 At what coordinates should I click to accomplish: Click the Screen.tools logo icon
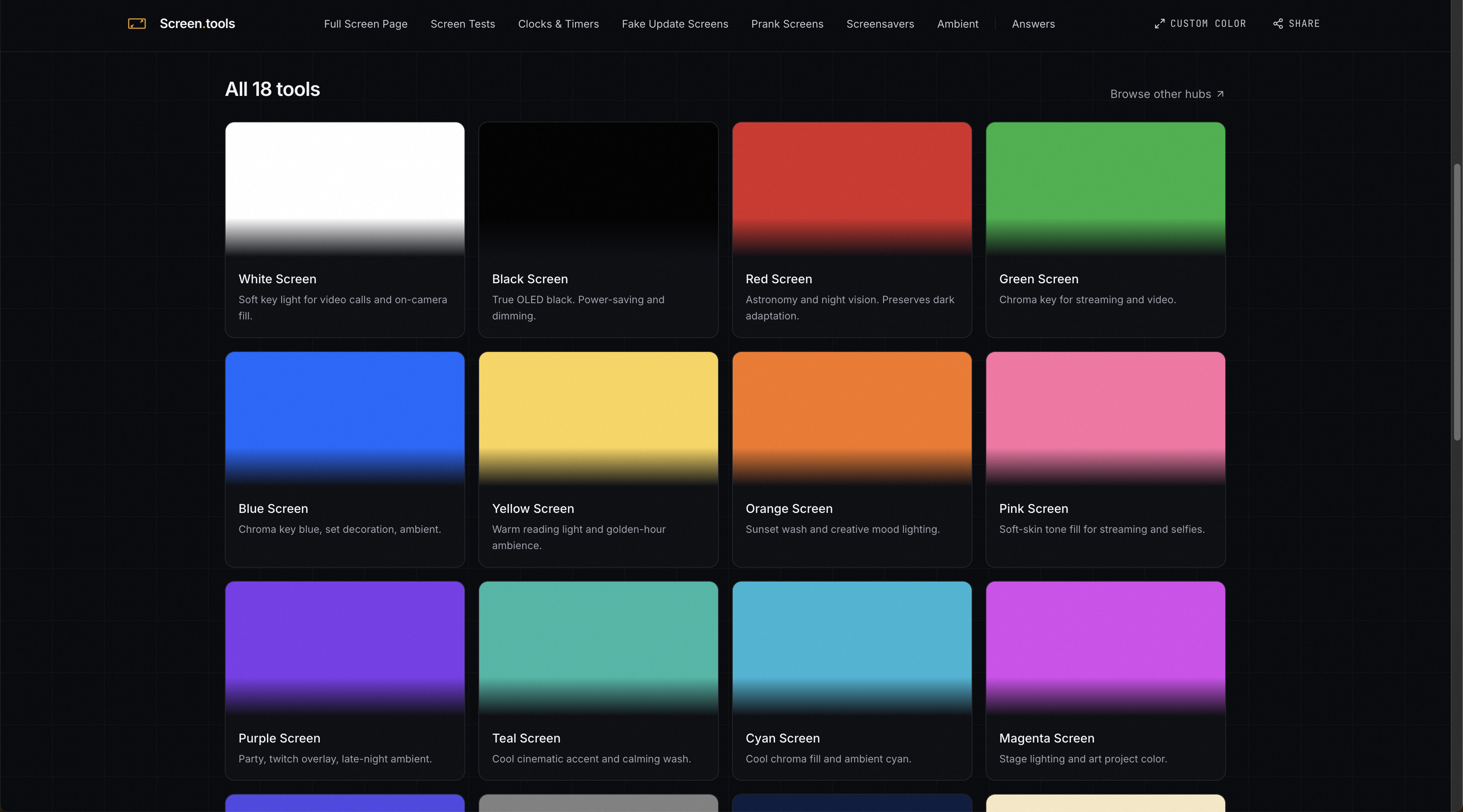[x=137, y=23]
